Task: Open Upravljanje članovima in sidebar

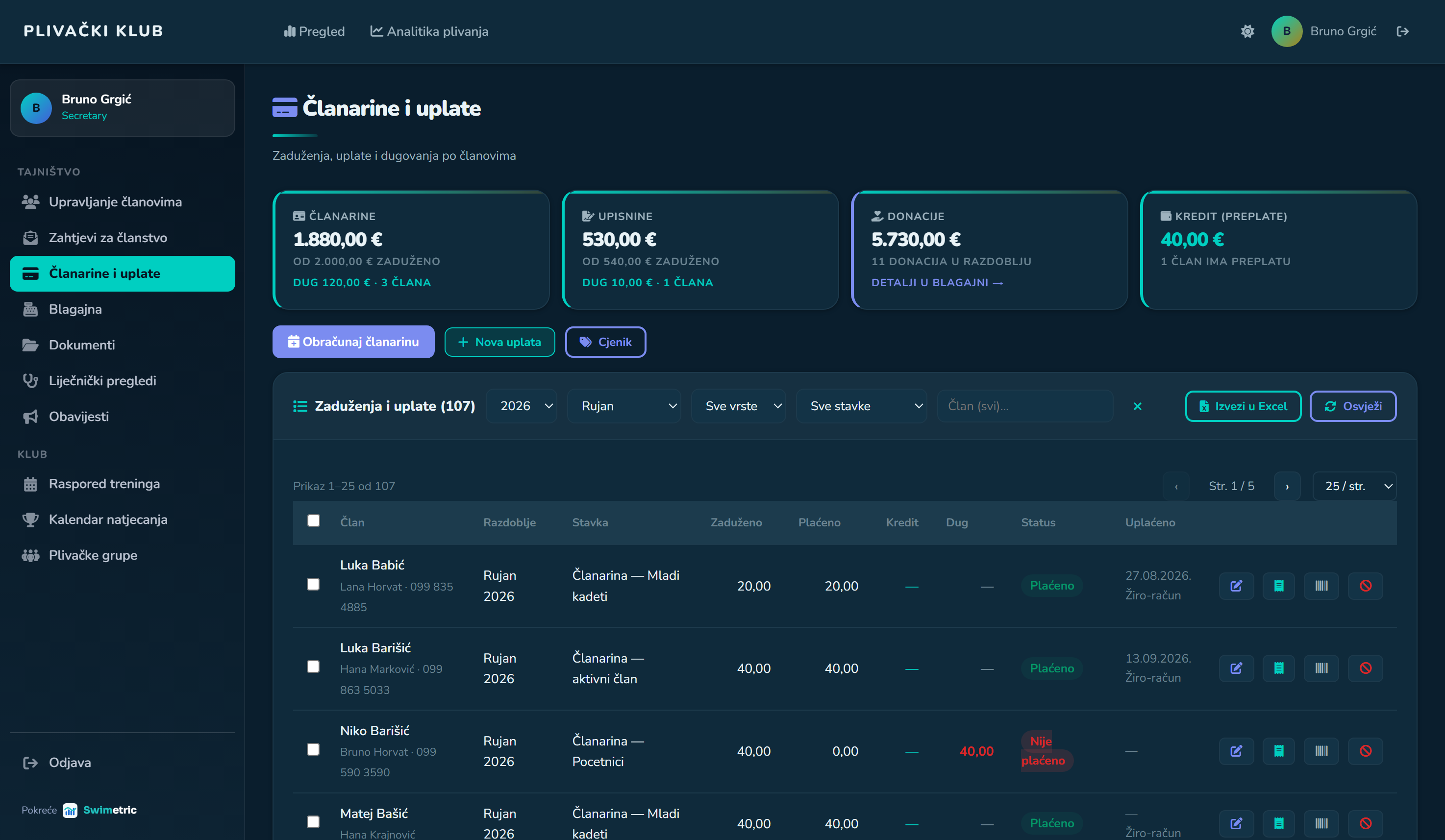Action: tap(122, 202)
